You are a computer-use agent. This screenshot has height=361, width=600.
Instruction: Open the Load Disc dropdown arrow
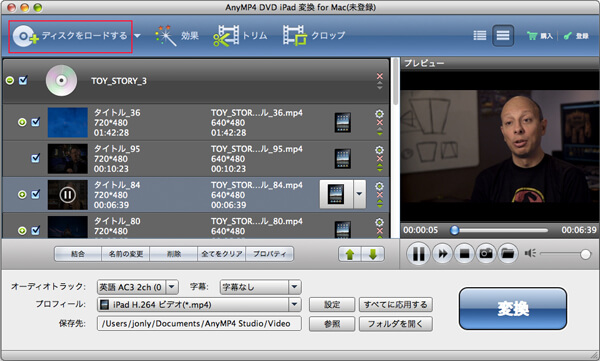pos(137,36)
